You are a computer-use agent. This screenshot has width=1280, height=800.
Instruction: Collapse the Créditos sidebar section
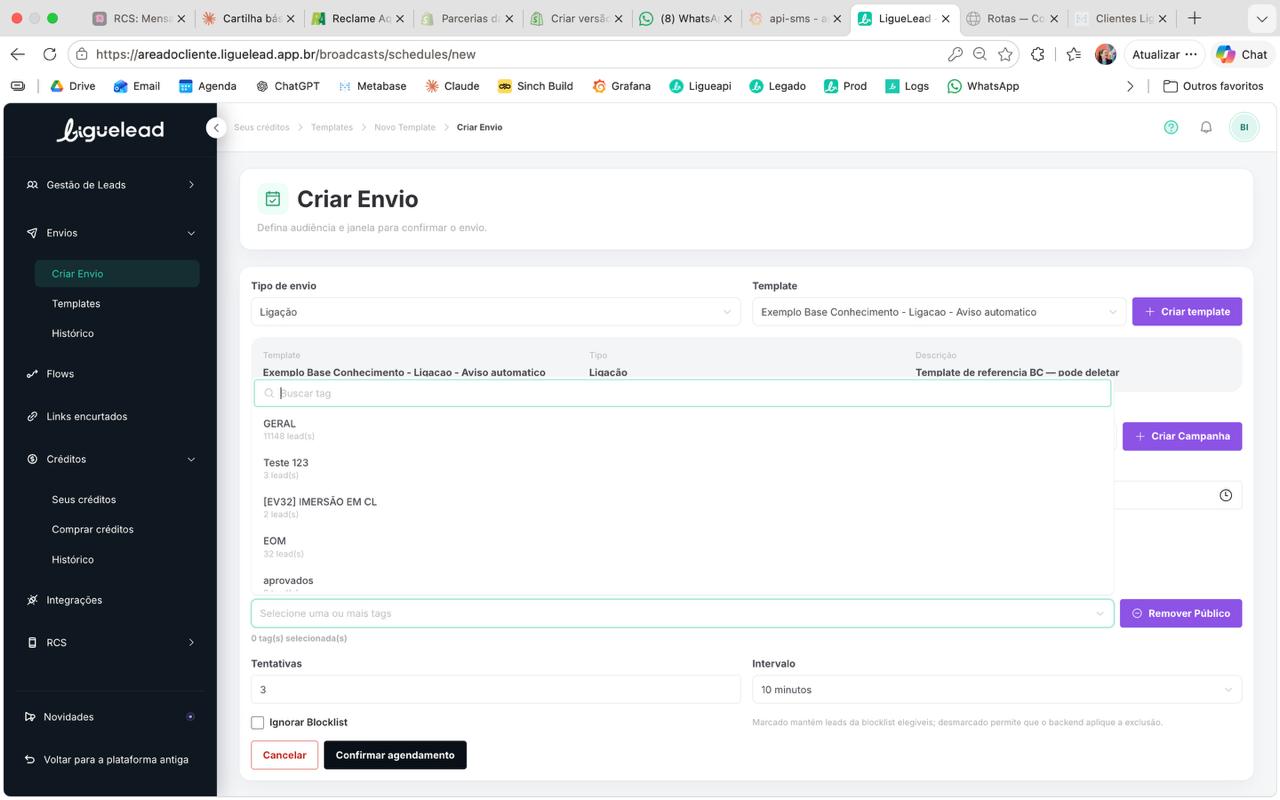[x=110, y=459]
